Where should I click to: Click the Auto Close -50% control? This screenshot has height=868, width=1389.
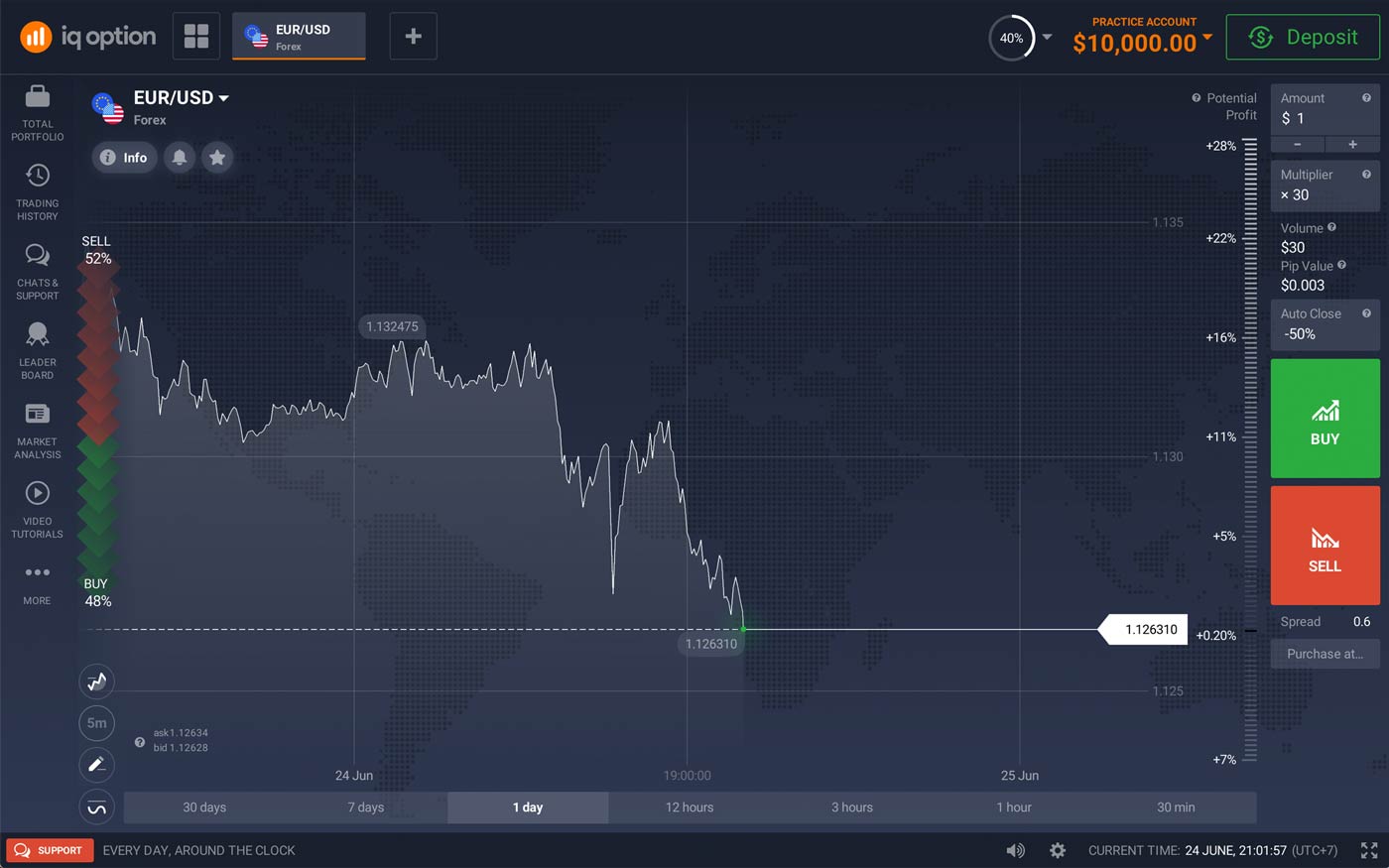coord(1325,324)
